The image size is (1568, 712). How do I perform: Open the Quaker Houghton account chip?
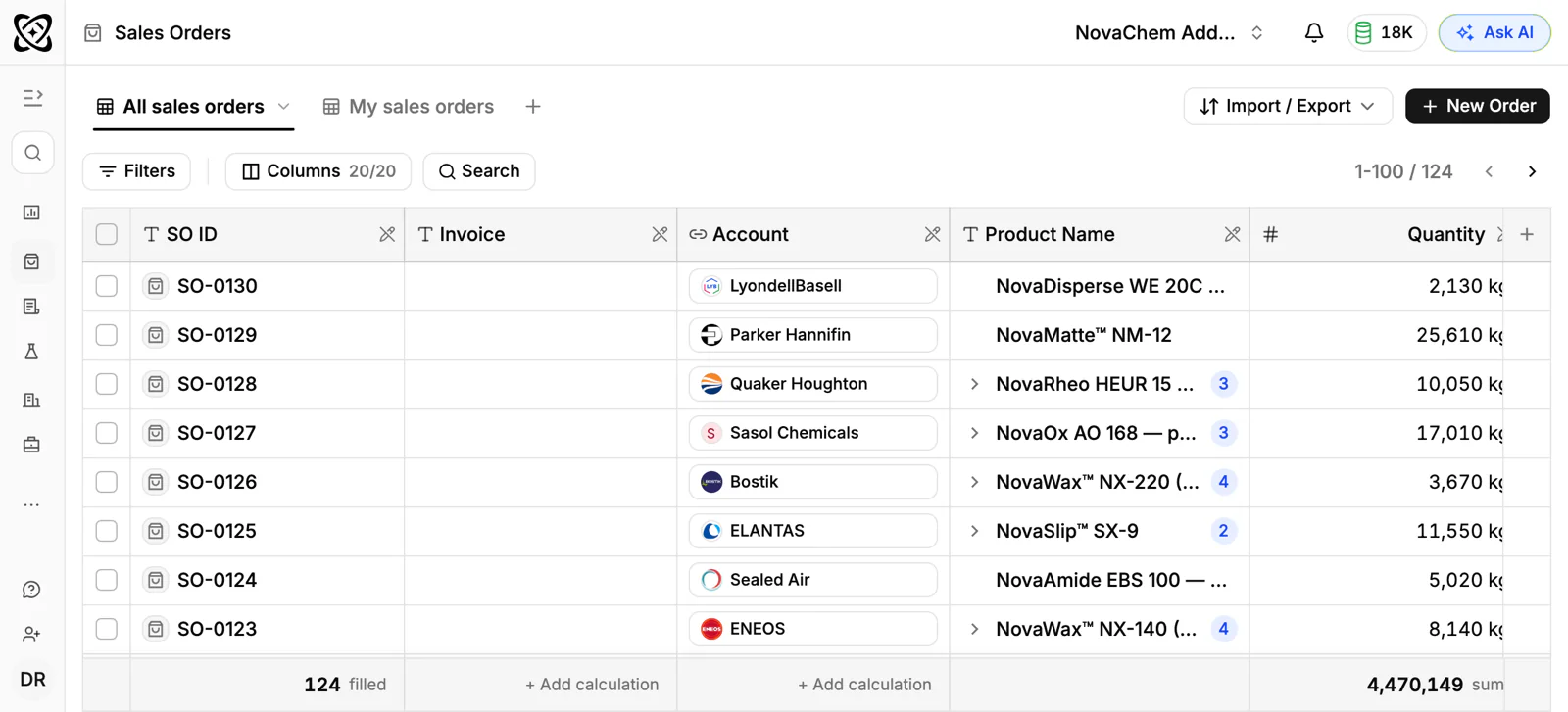pos(812,384)
